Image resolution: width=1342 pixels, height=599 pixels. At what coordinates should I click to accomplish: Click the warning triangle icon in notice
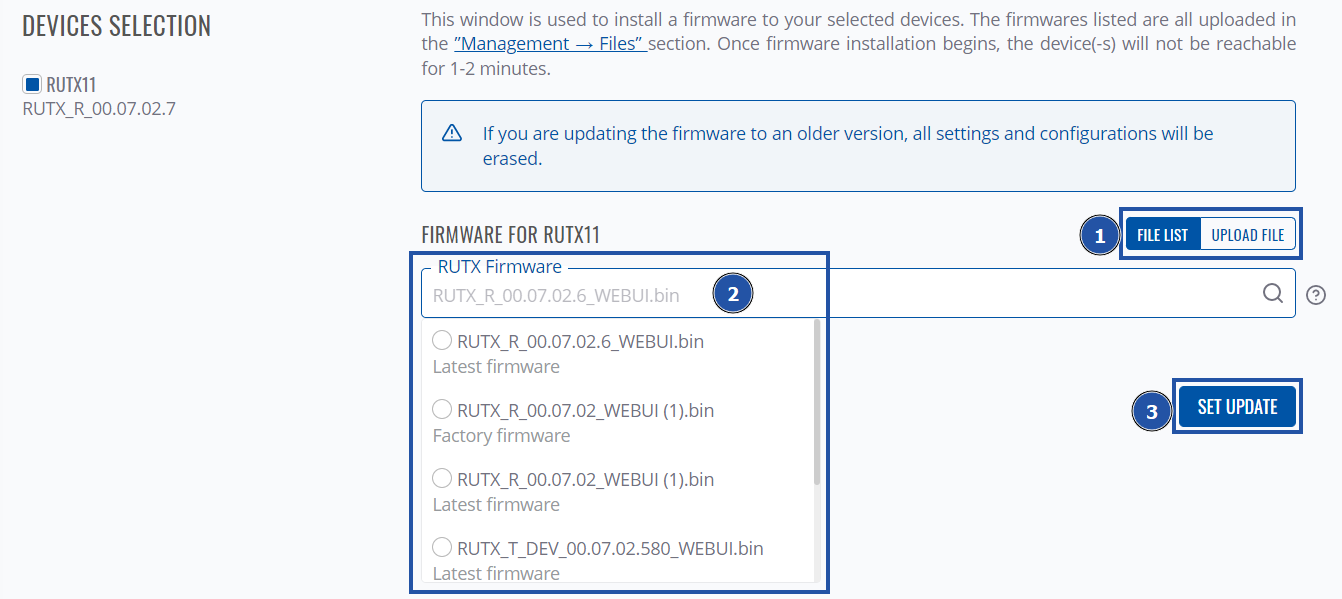coord(452,133)
